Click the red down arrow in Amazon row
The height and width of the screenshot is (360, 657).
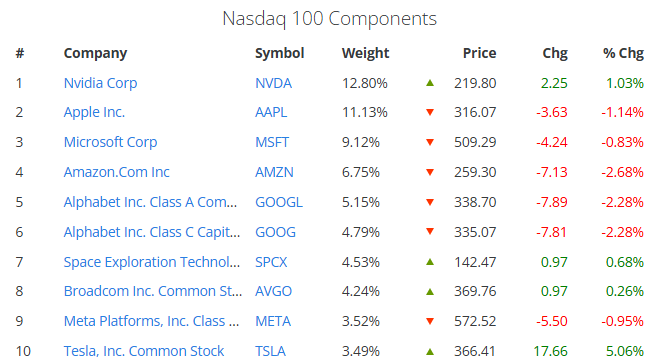click(429, 172)
